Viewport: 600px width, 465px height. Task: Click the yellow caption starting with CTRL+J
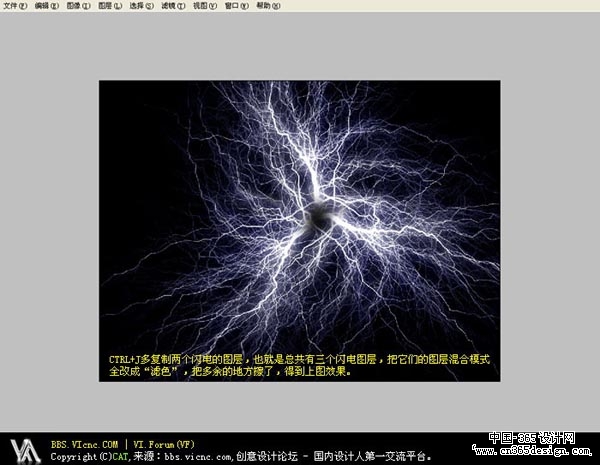pyautogui.click(x=299, y=365)
